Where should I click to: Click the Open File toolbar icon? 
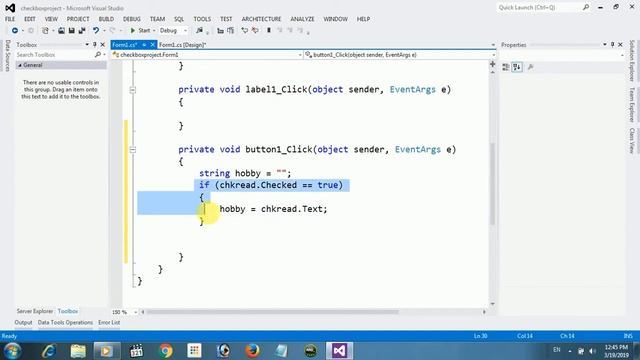(x=61, y=31)
